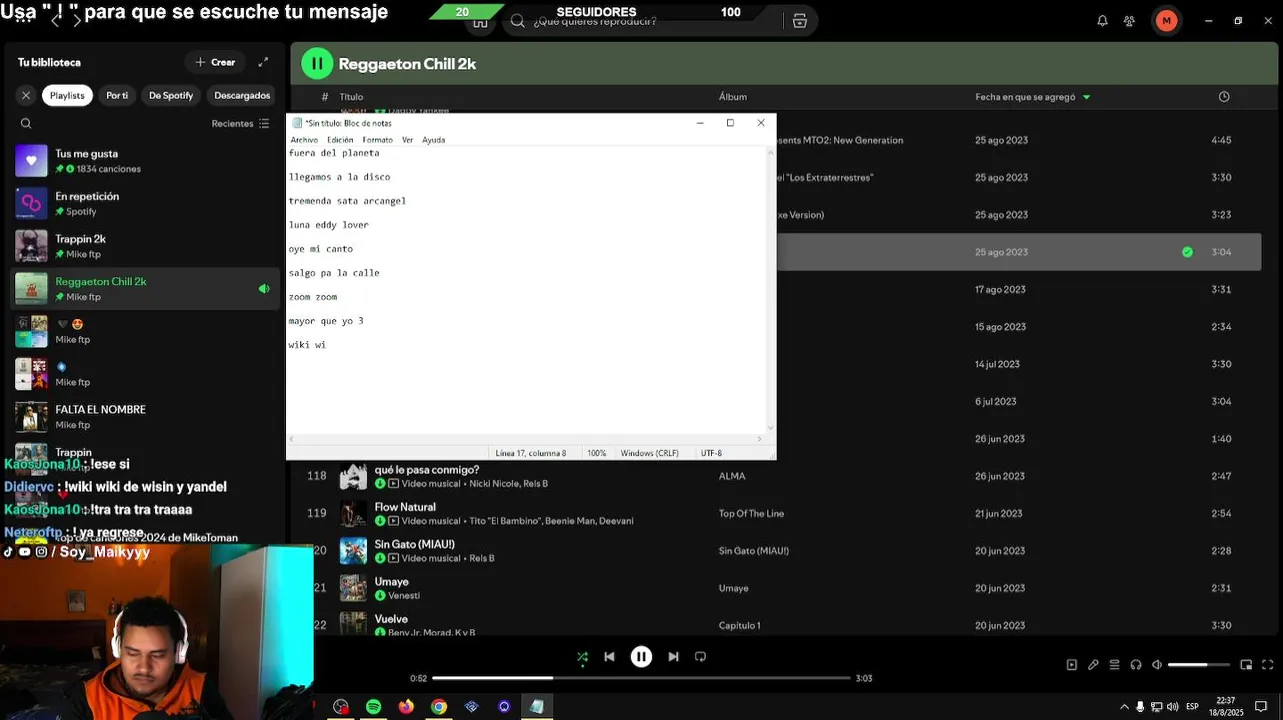Open Edición menu in Notepad
The height and width of the screenshot is (720, 1283).
pyautogui.click(x=340, y=140)
